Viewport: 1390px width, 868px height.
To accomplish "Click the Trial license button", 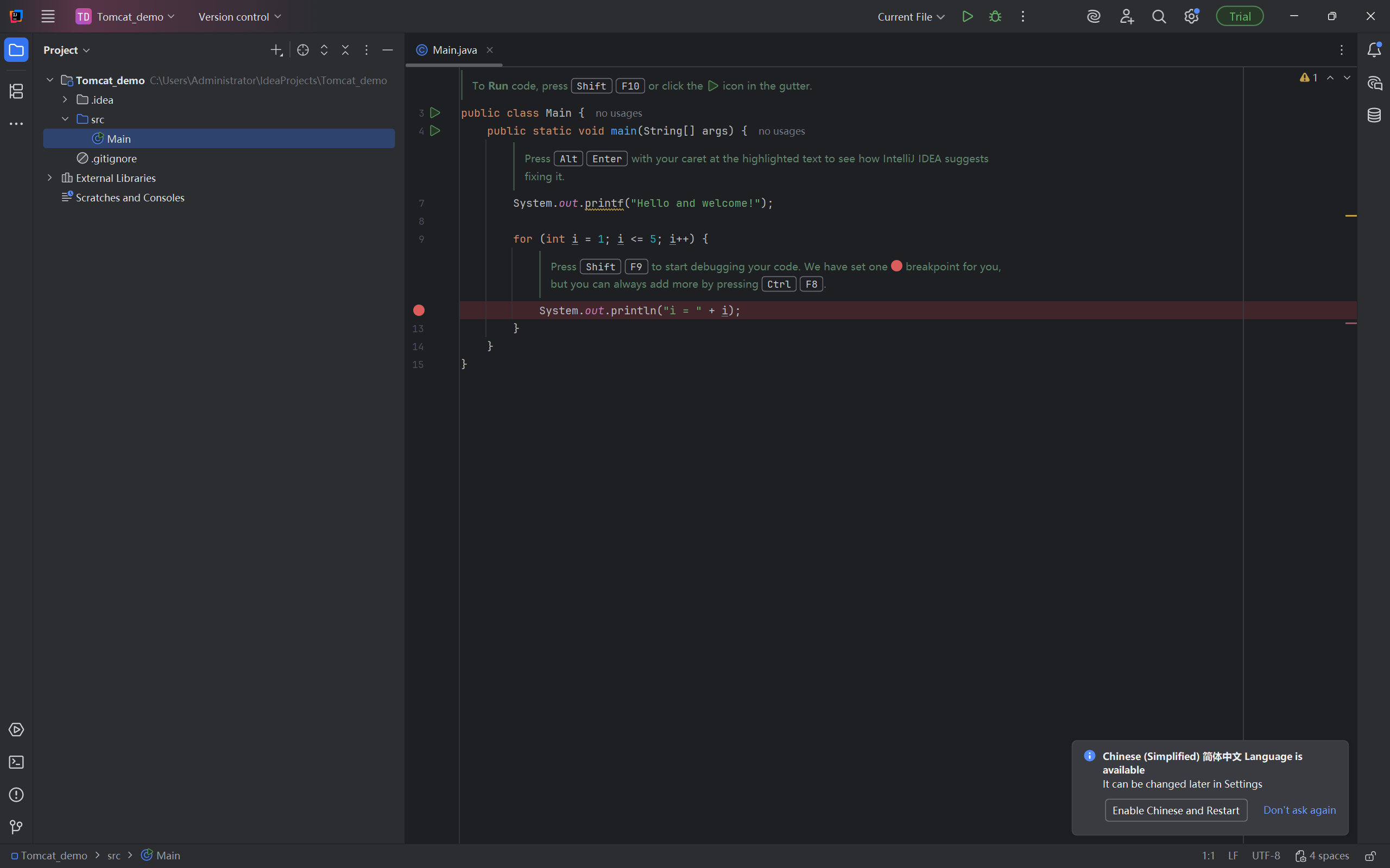I will [x=1240, y=17].
